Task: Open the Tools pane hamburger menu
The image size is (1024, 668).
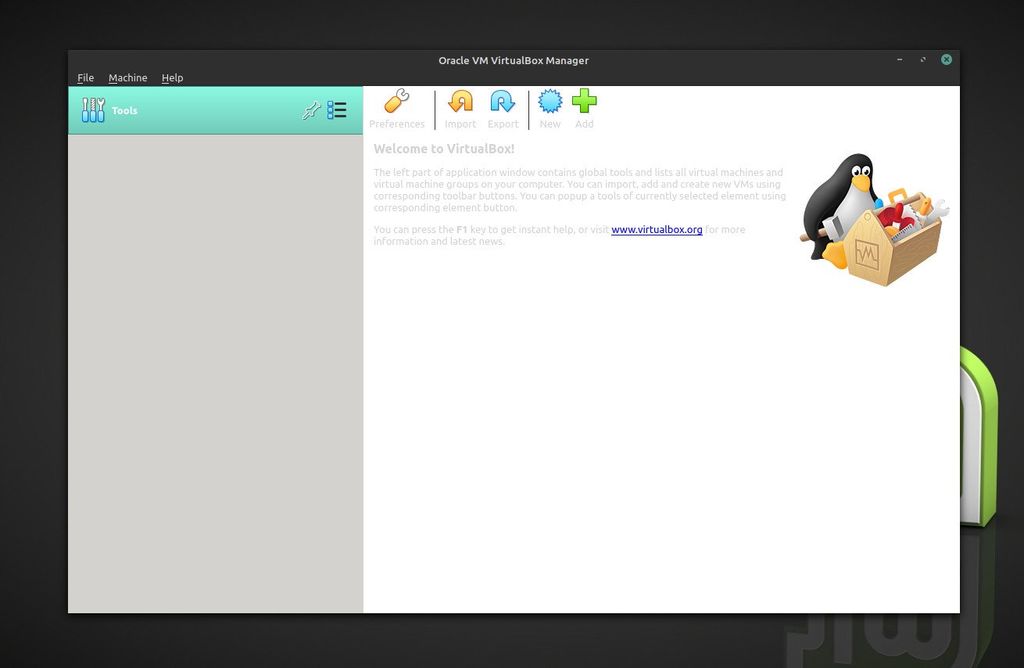Action: 337,110
